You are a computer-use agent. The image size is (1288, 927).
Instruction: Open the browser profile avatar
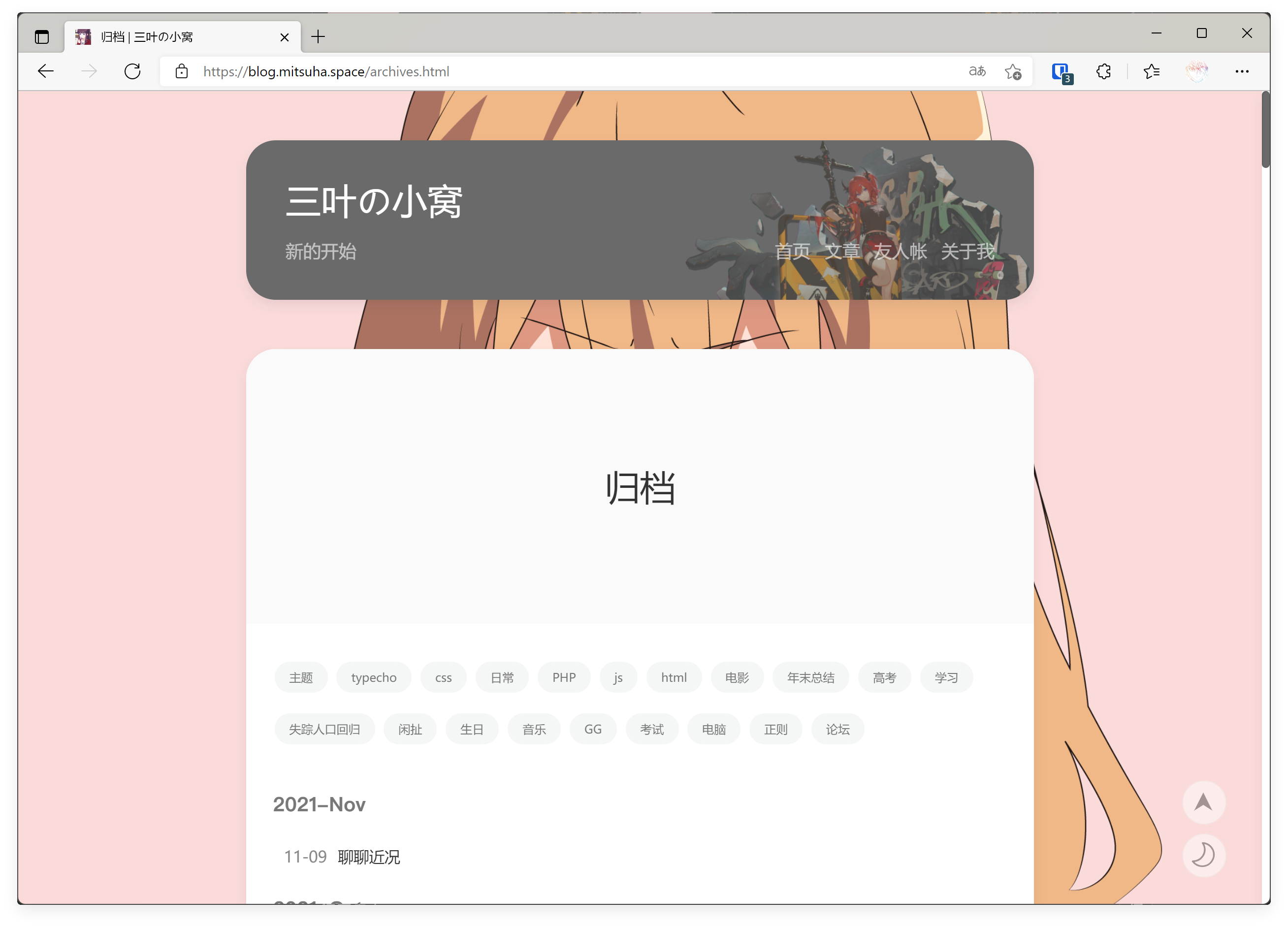click(1196, 71)
